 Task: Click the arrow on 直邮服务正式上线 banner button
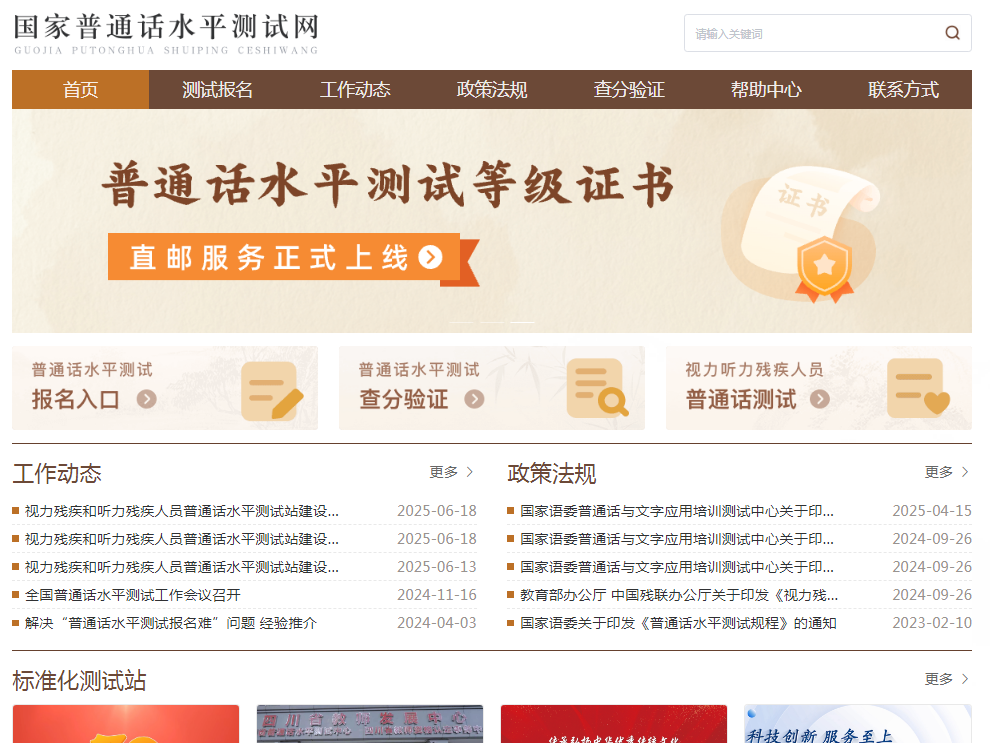coord(431,257)
